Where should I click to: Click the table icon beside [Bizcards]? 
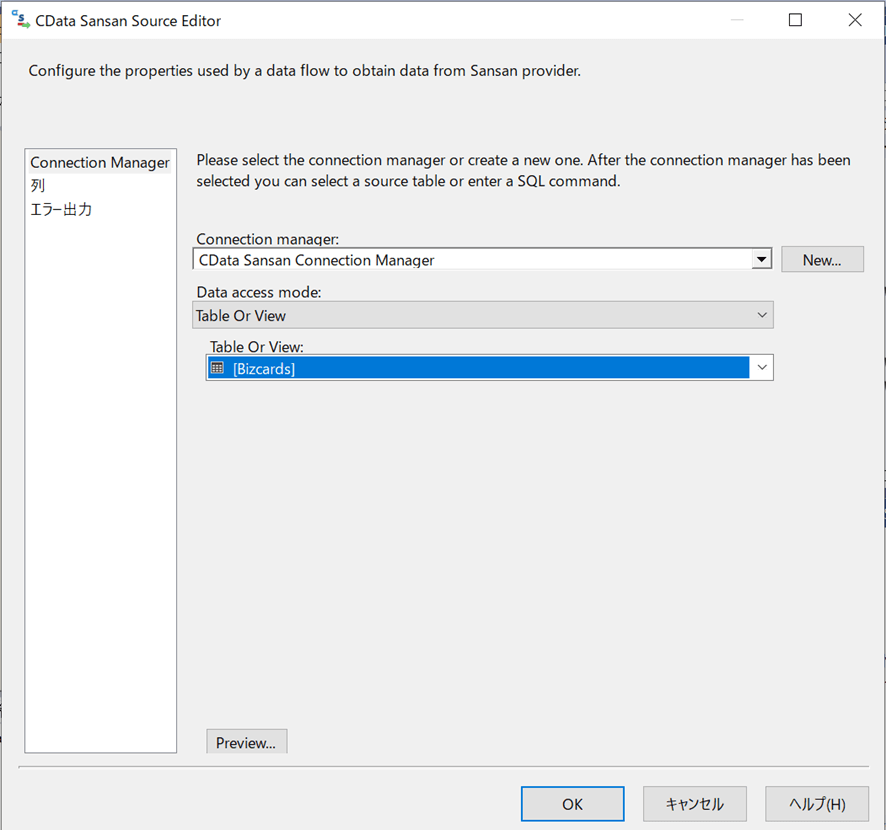click(x=218, y=368)
